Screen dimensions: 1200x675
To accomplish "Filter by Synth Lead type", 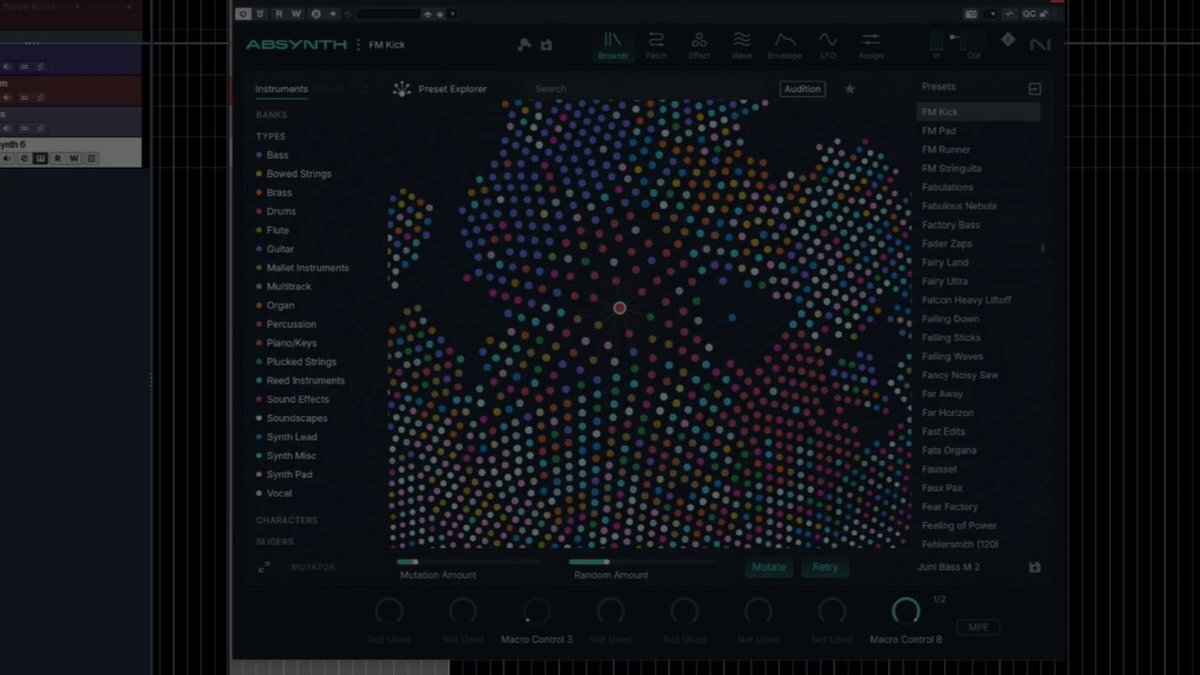I will tap(286, 437).
